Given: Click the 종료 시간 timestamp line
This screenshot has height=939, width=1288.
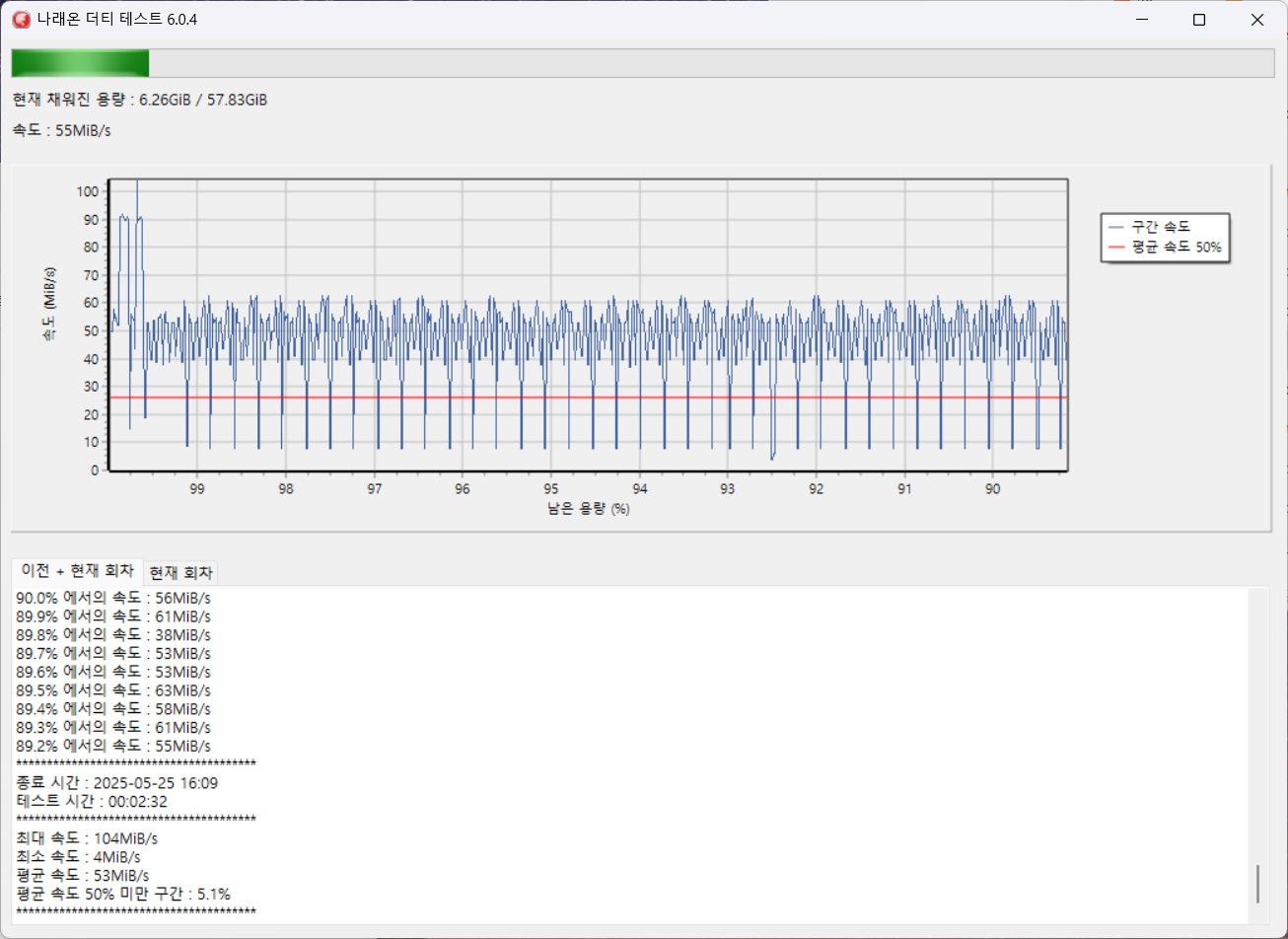Looking at the screenshot, I should tap(117, 783).
